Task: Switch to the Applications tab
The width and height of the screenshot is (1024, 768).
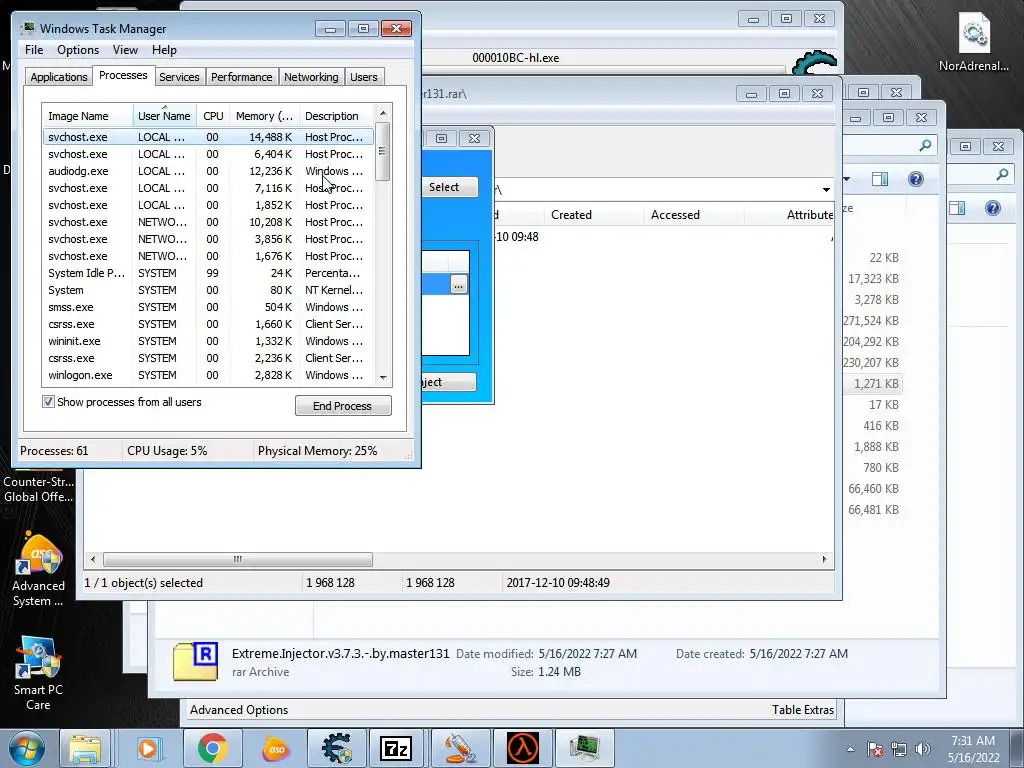Action: coord(59,76)
